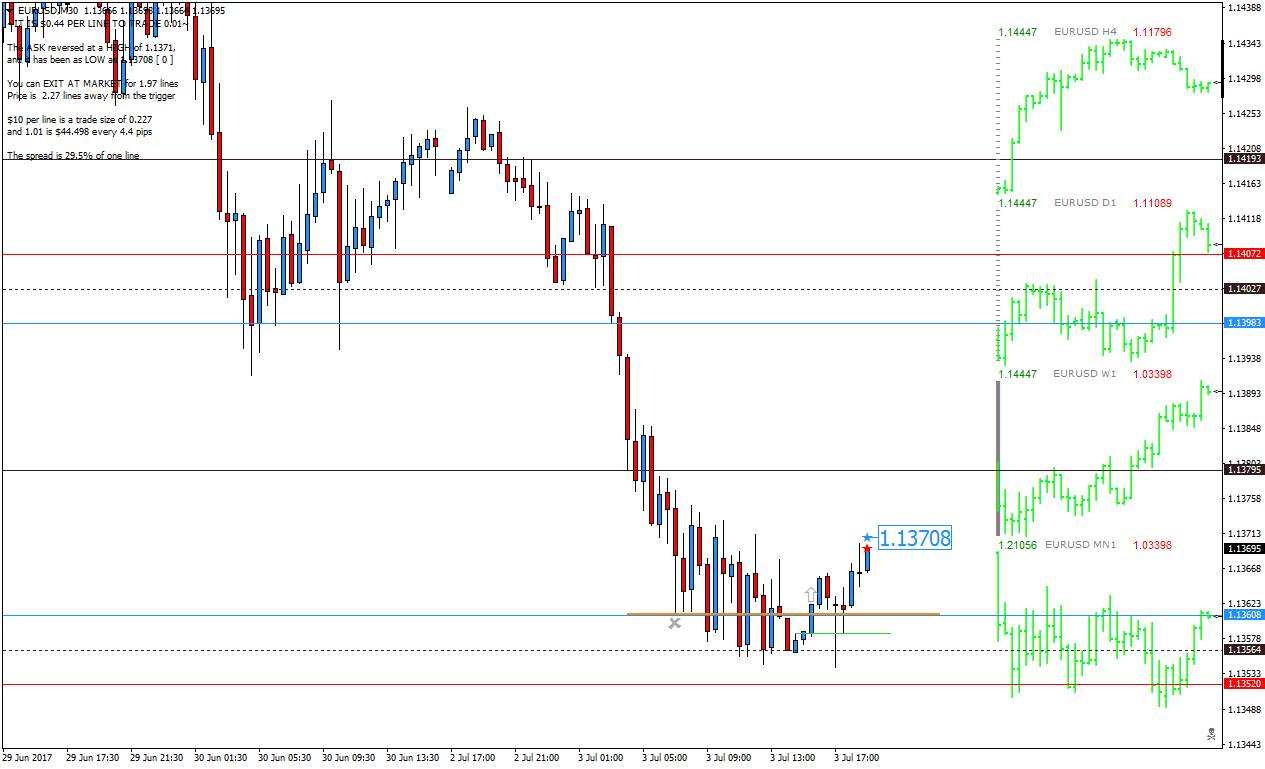The image size is (1265, 769).
Task: Click the blue 1.13608 price tag
Action: [x=1244, y=615]
